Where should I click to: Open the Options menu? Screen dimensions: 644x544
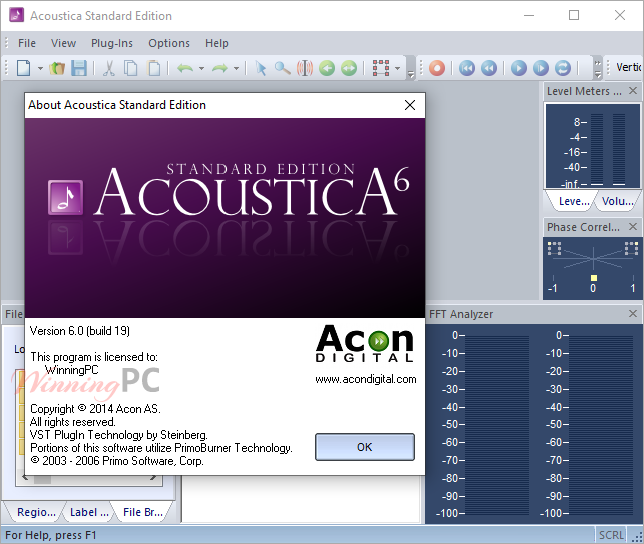[x=169, y=43]
